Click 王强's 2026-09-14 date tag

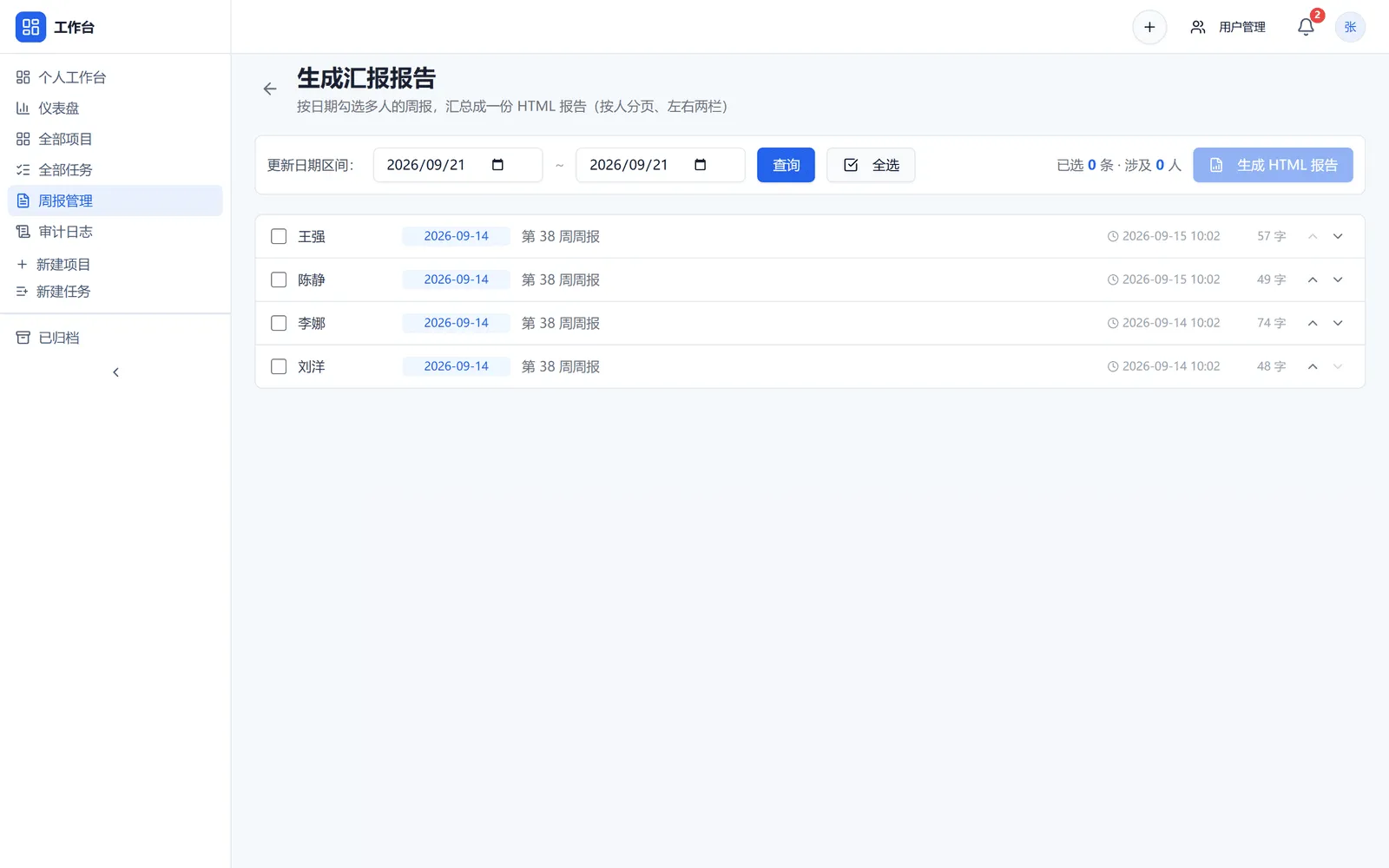point(456,236)
